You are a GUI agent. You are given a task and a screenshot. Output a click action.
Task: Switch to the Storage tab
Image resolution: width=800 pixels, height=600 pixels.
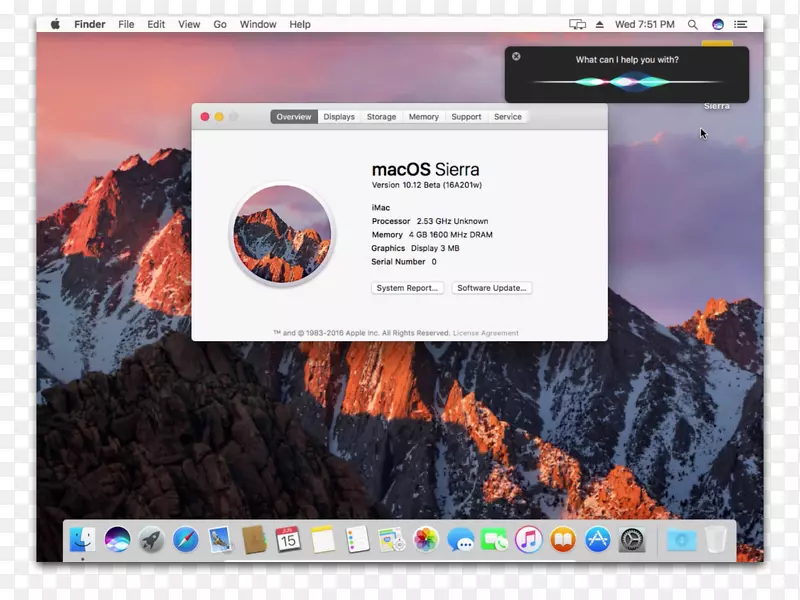[x=381, y=117]
